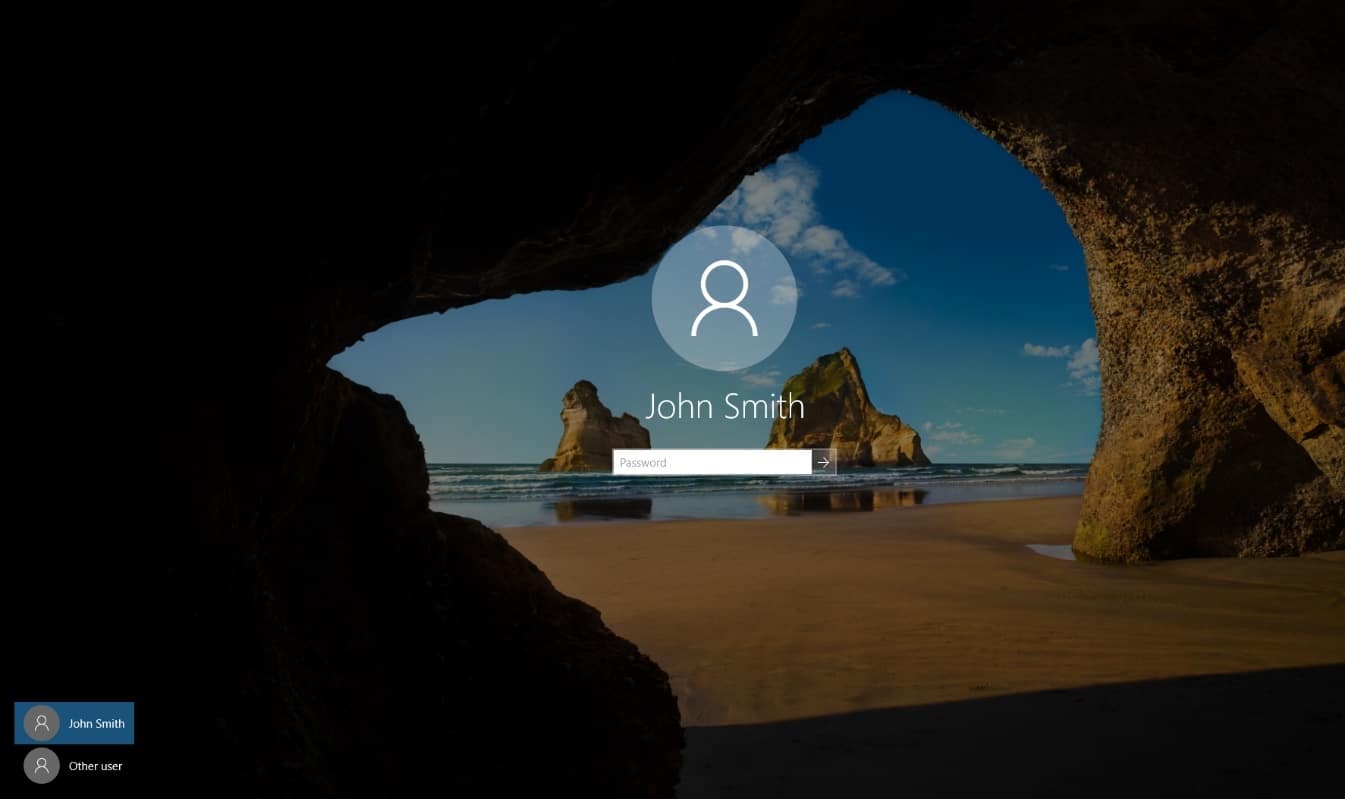This screenshot has width=1345, height=799.
Task: Click the person silhouette in the center avatar
Action: click(x=724, y=298)
